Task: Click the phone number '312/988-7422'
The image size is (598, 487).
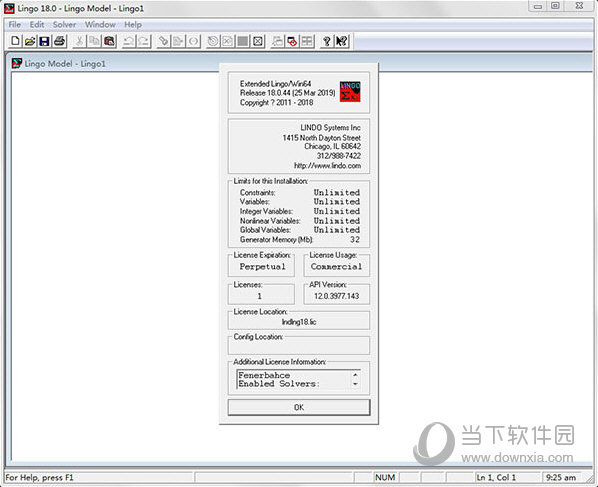Action: (339, 156)
